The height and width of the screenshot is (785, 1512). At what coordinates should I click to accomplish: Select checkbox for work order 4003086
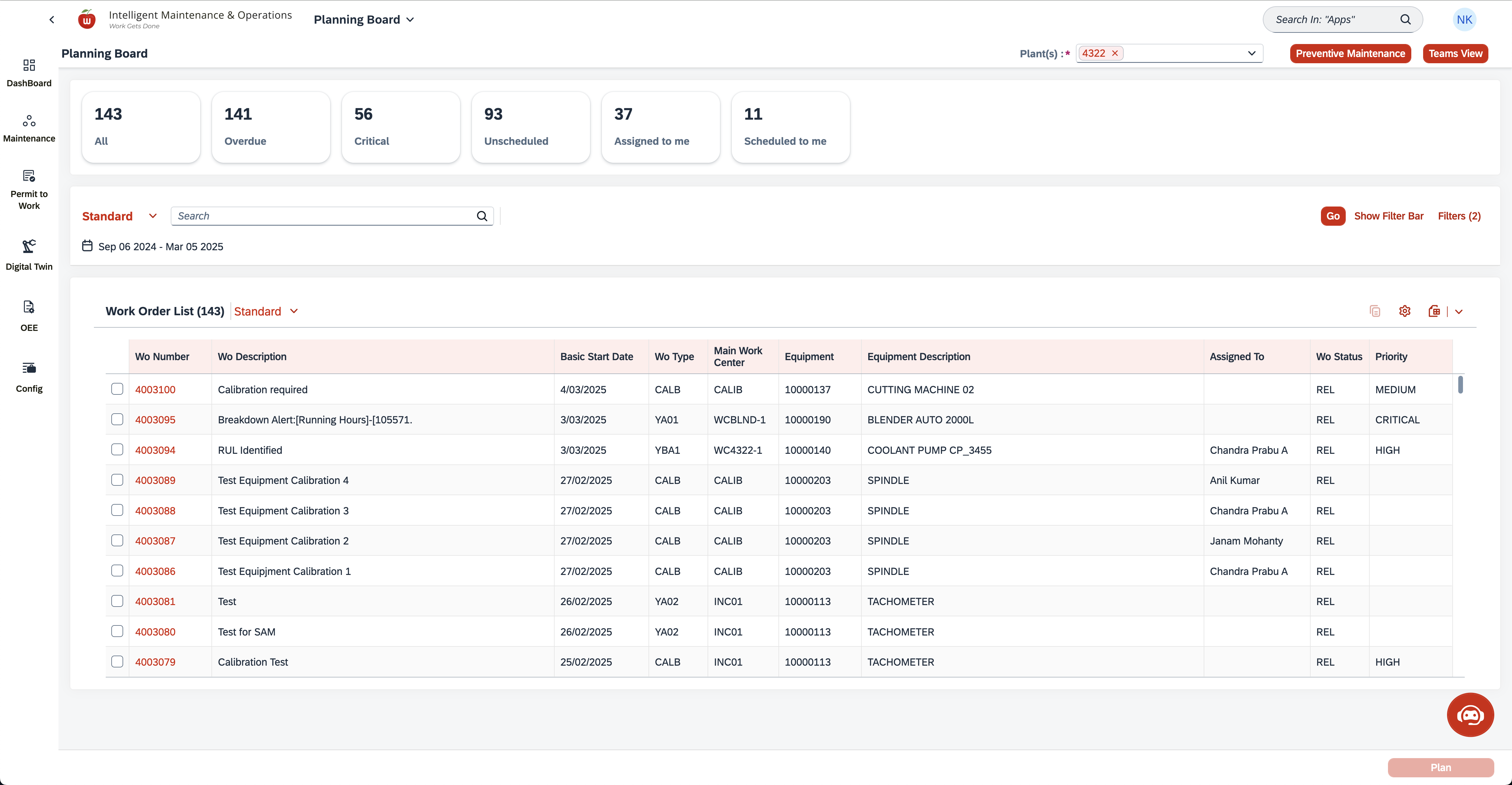(x=118, y=571)
